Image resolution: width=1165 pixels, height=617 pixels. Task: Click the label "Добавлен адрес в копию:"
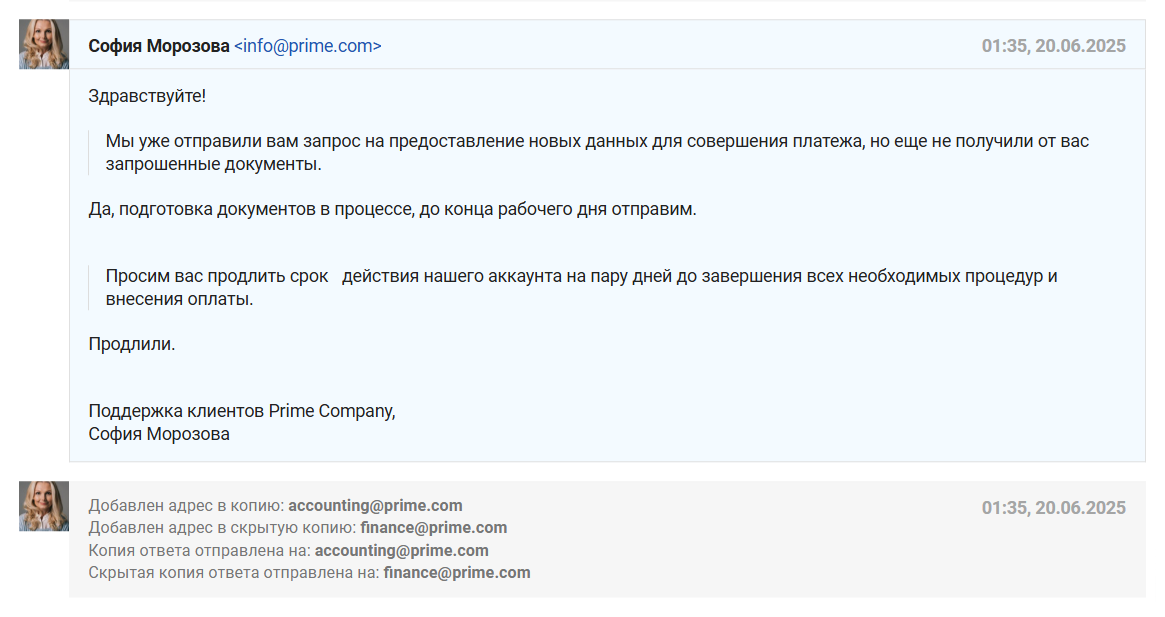pos(186,506)
